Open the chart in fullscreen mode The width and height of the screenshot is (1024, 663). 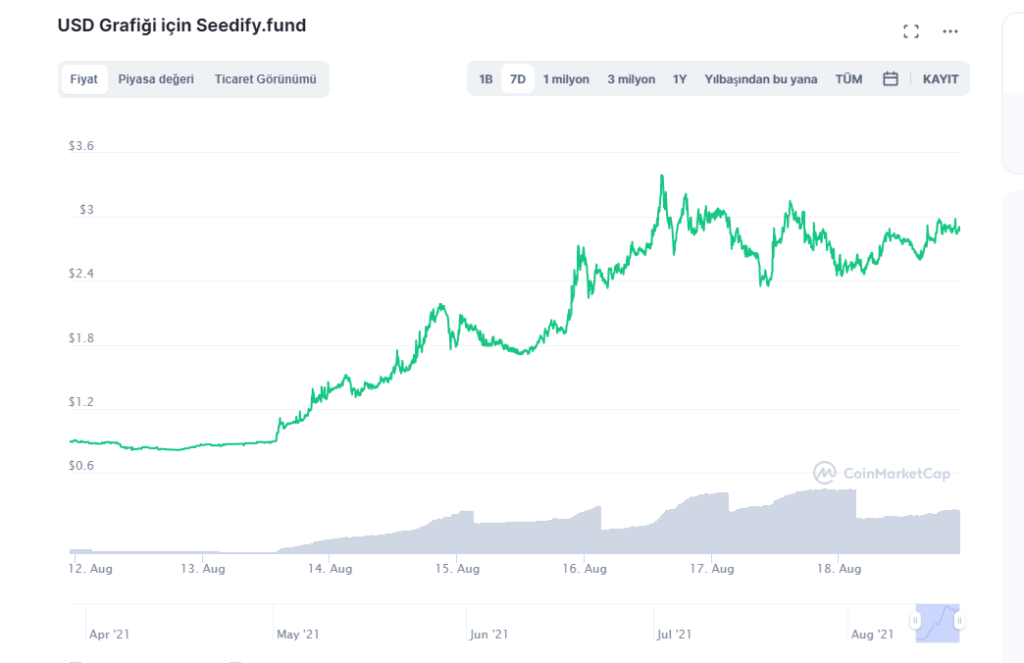point(911,31)
